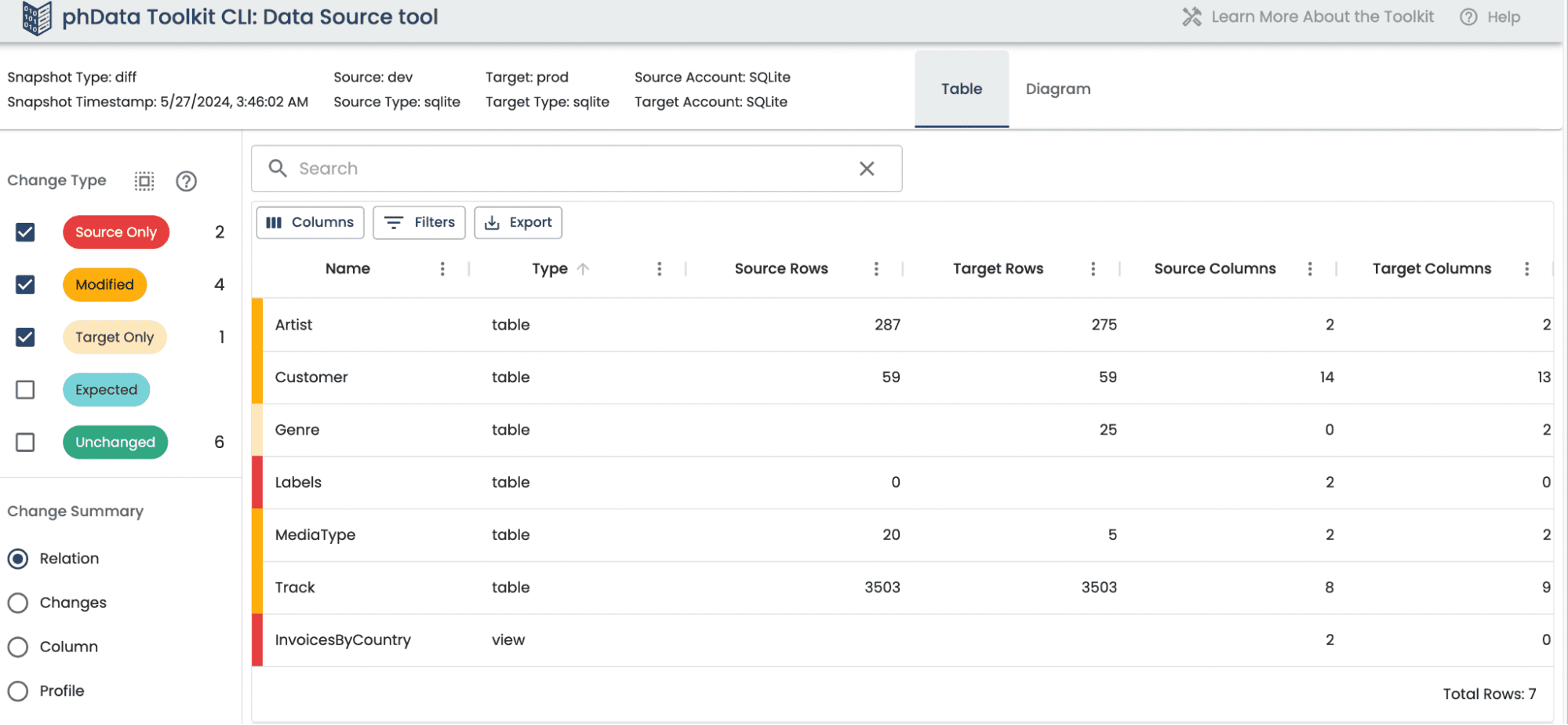Select the Relation radio button
Viewport: 1568px width, 725px height.
coord(18,559)
